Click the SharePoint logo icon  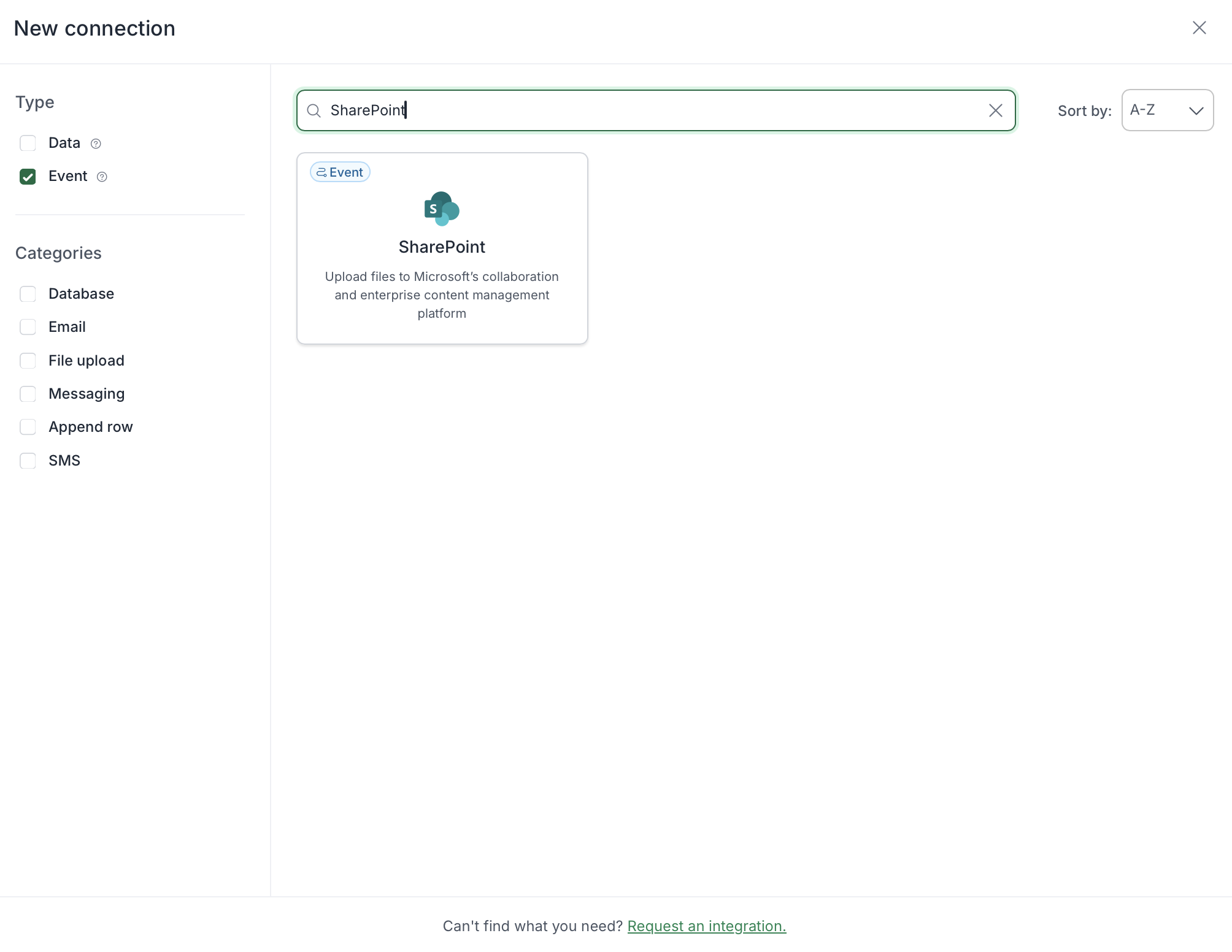point(441,209)
